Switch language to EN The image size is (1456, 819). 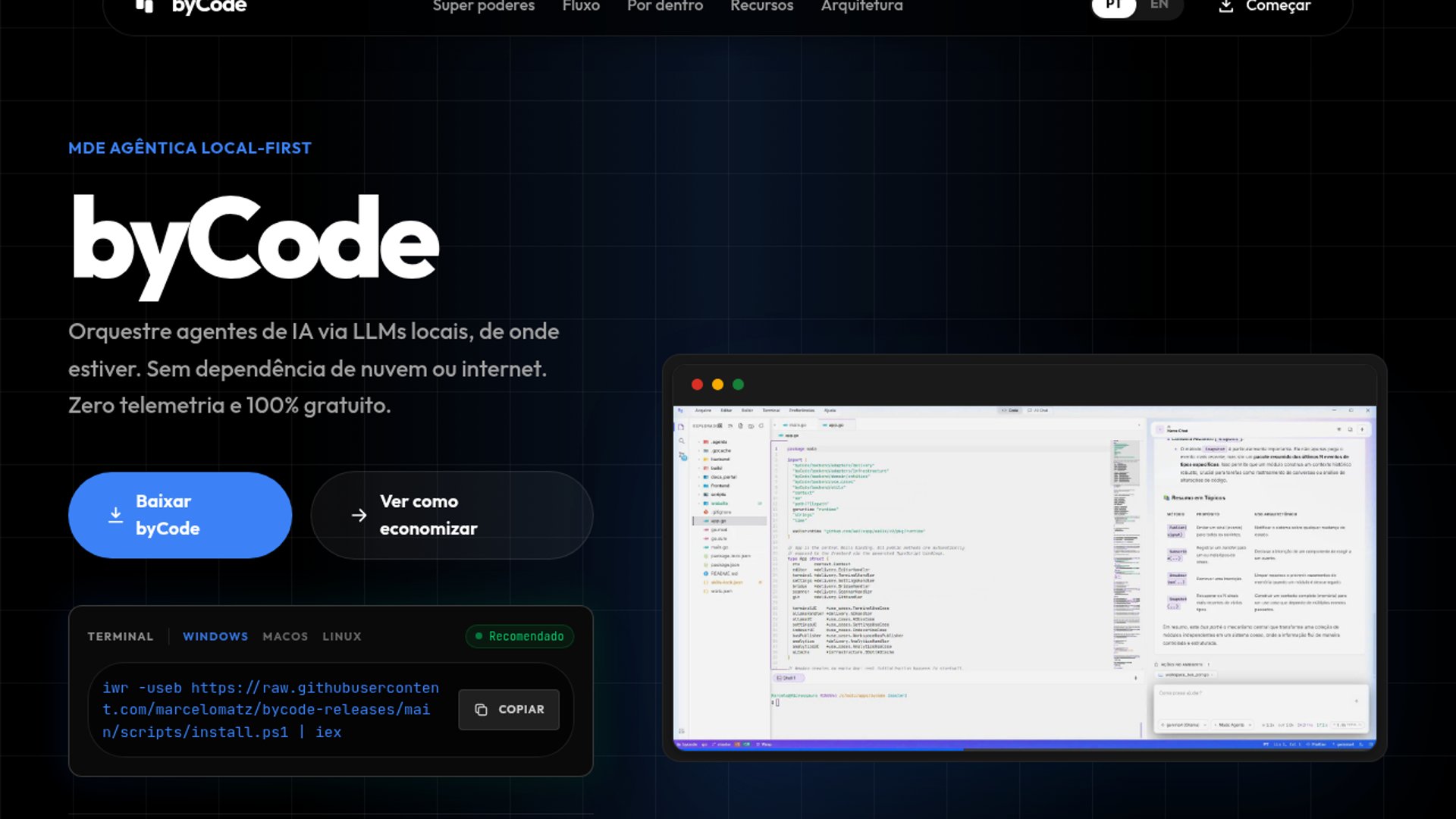tap(1159, 6)
